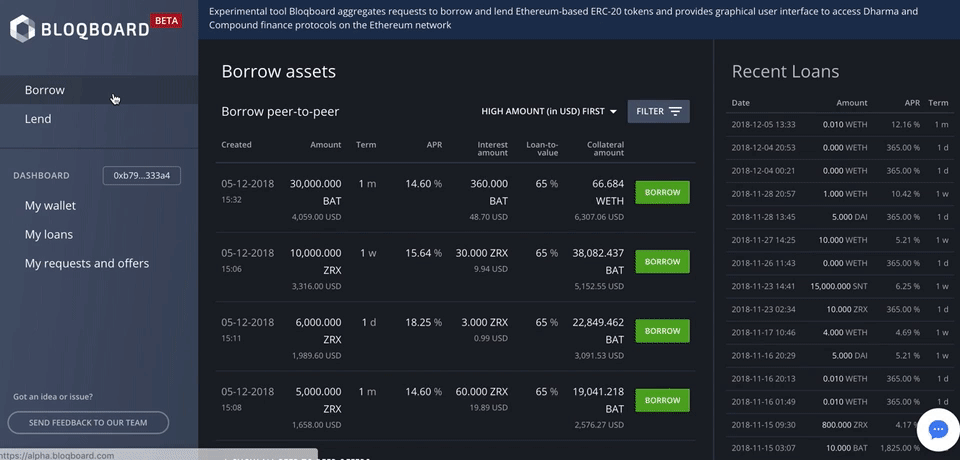960x460 pixels.
Task: Open My requests and offers
Action: [x=87, y=264]
